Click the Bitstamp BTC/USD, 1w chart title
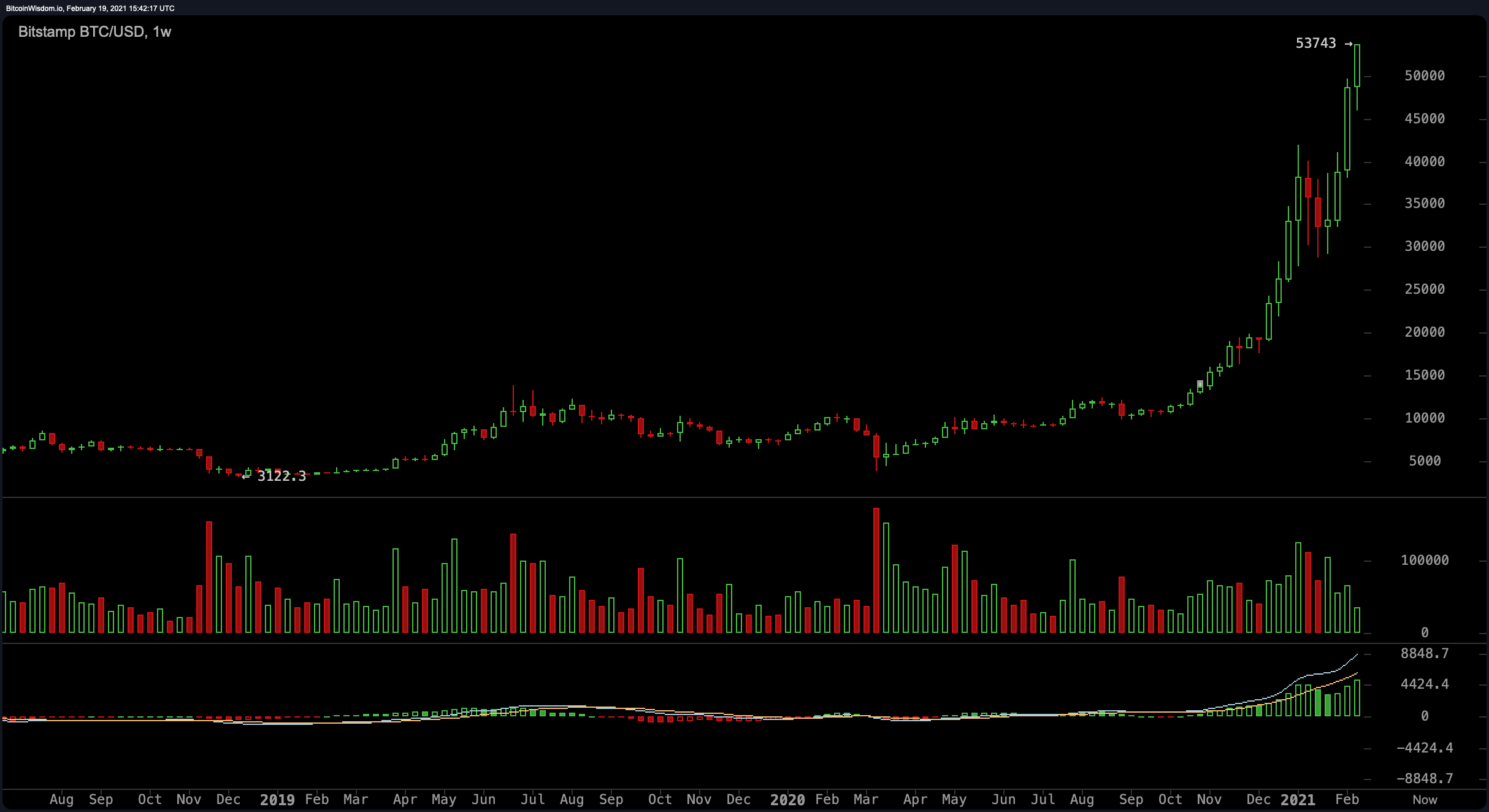This screenshot has height=812, width=1489. pos(94,32)
